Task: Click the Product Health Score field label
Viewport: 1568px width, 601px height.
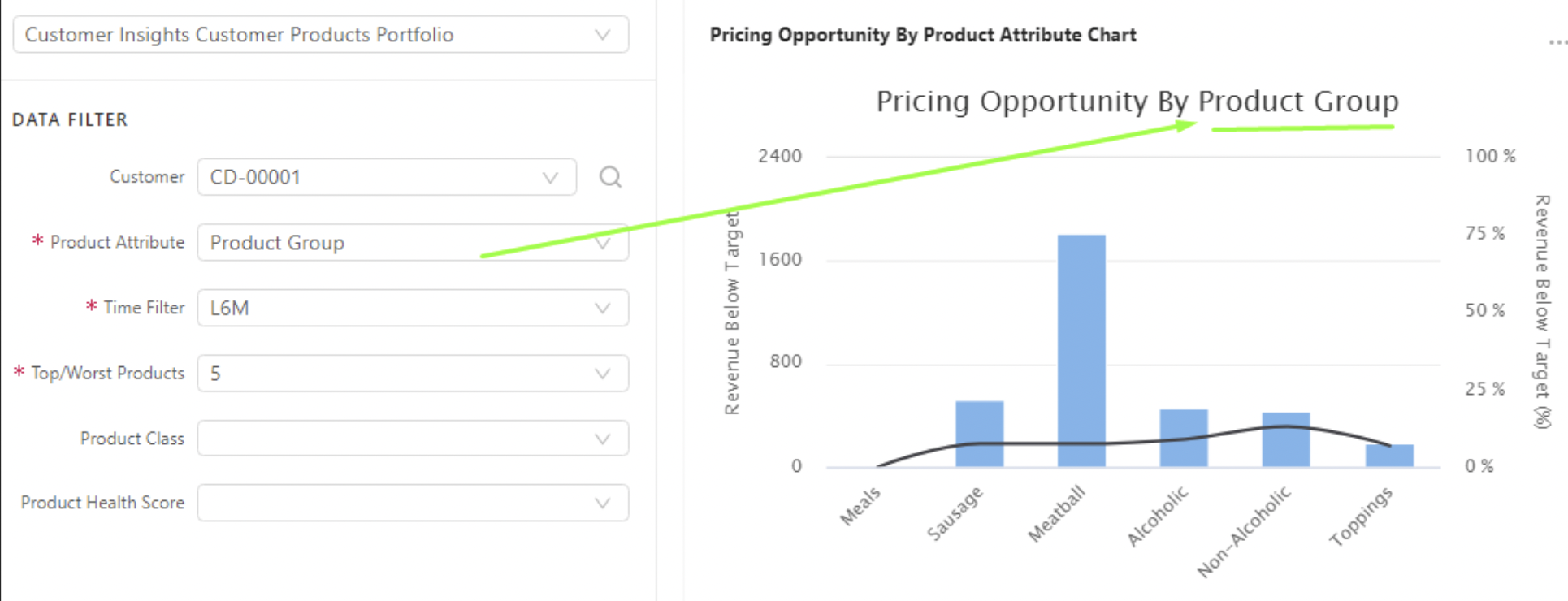Action: [102, 503]
